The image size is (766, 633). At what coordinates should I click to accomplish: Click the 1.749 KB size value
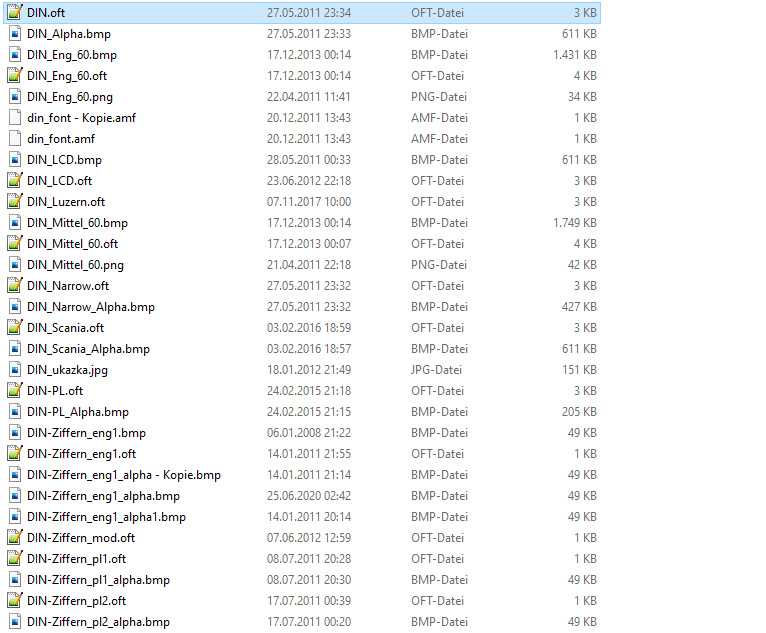[x=574, y=223]
